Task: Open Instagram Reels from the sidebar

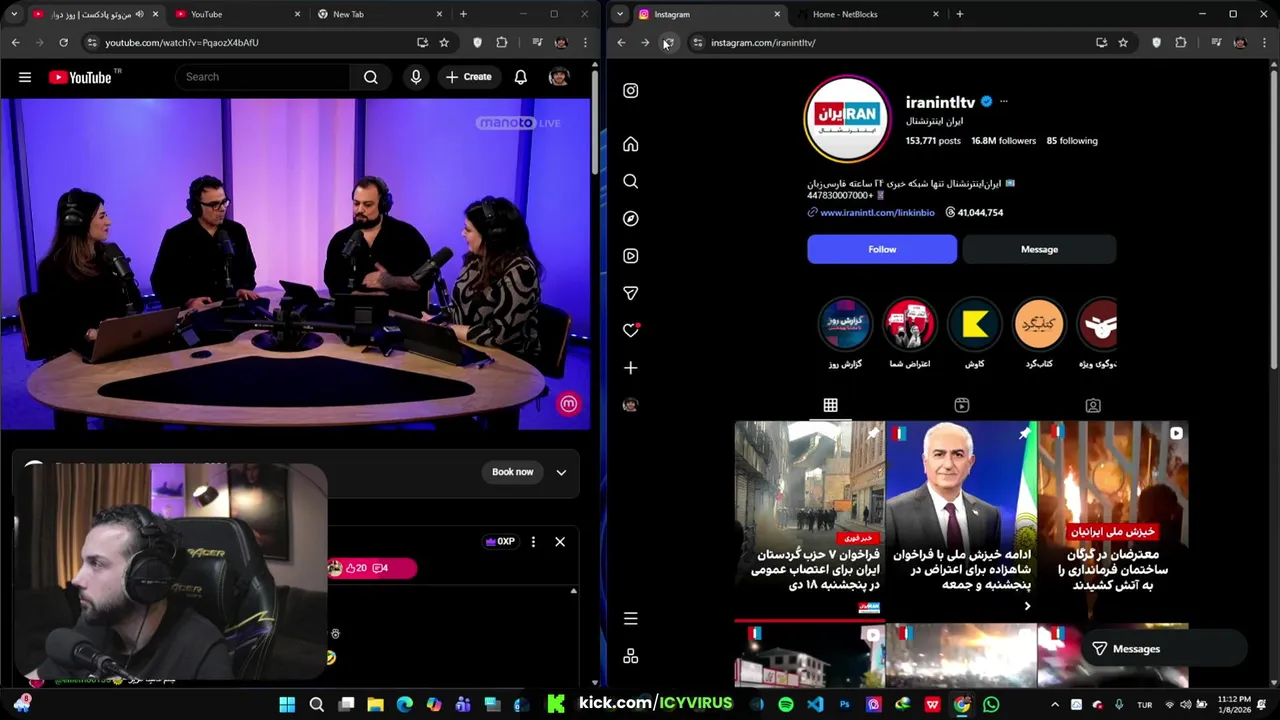Action: [x=631, y=256]
